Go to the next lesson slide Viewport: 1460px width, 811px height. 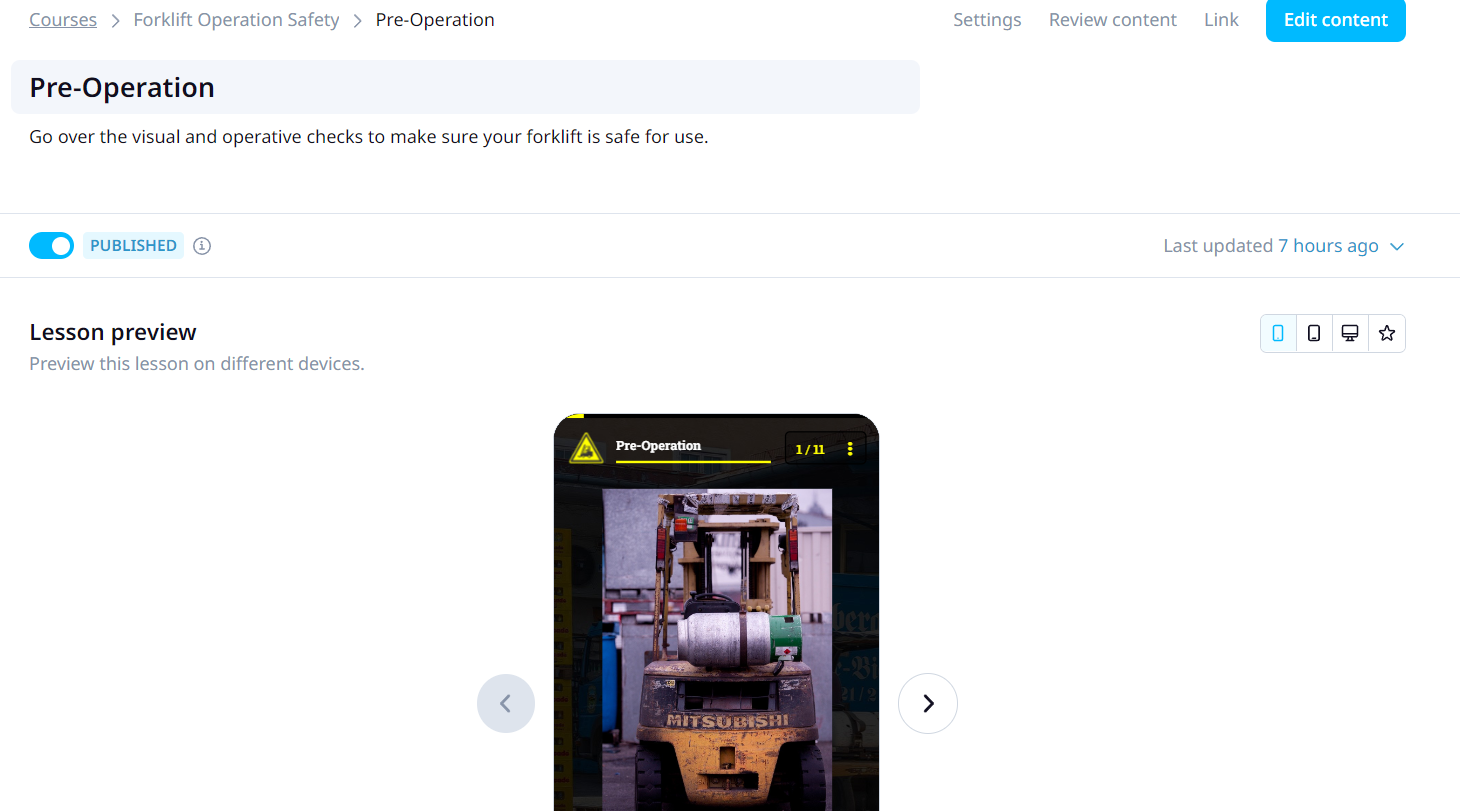click(928, 703)
